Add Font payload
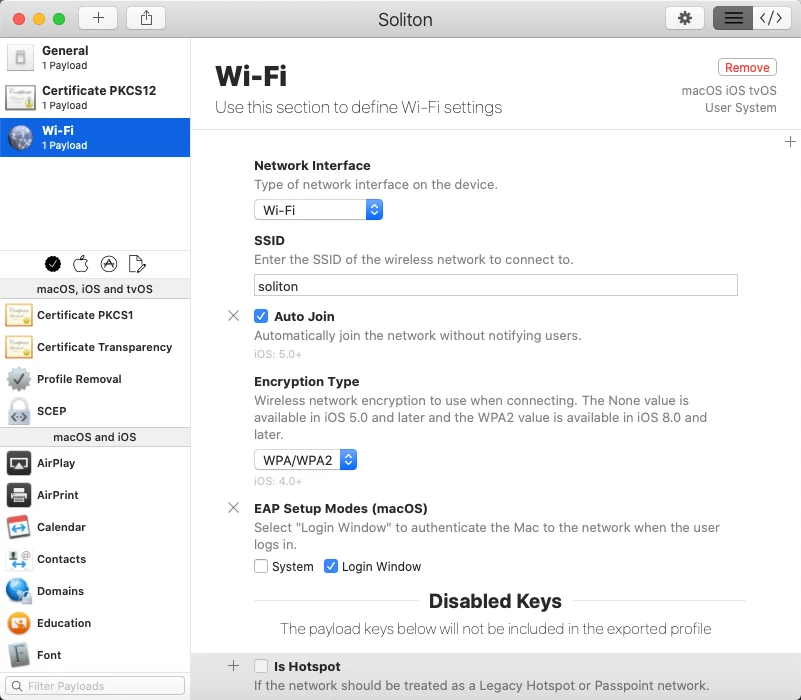The image size is (801, 700). click(95, 655)
